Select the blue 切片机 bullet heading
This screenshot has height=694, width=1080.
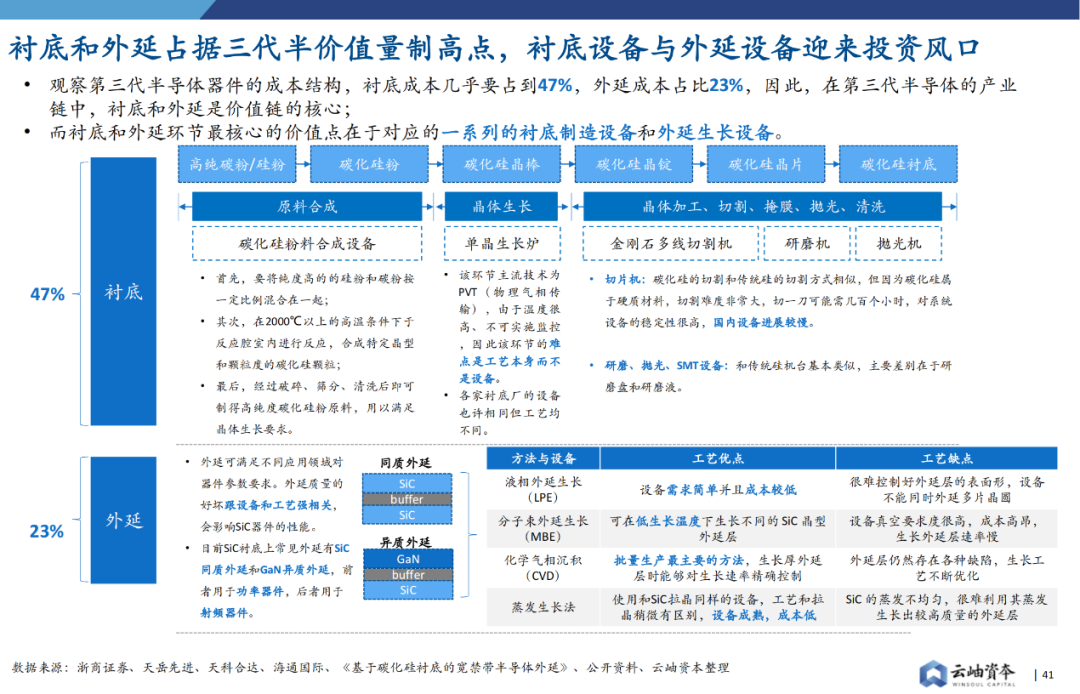[x=625, y=279]
